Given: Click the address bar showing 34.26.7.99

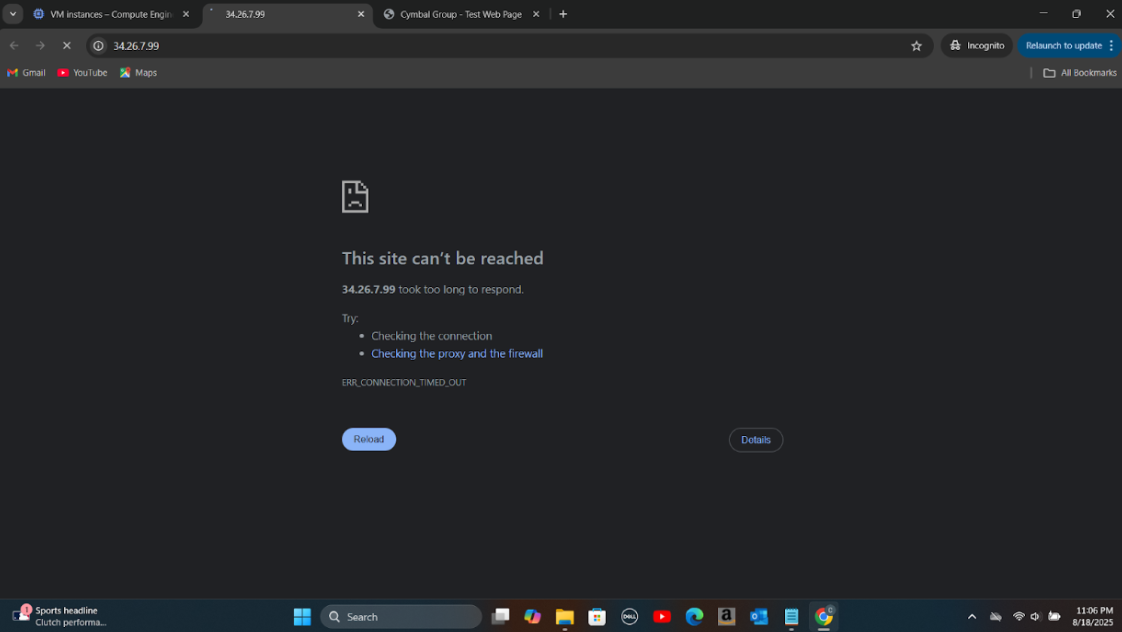Looking at the screenshot, I should point(500,46).
